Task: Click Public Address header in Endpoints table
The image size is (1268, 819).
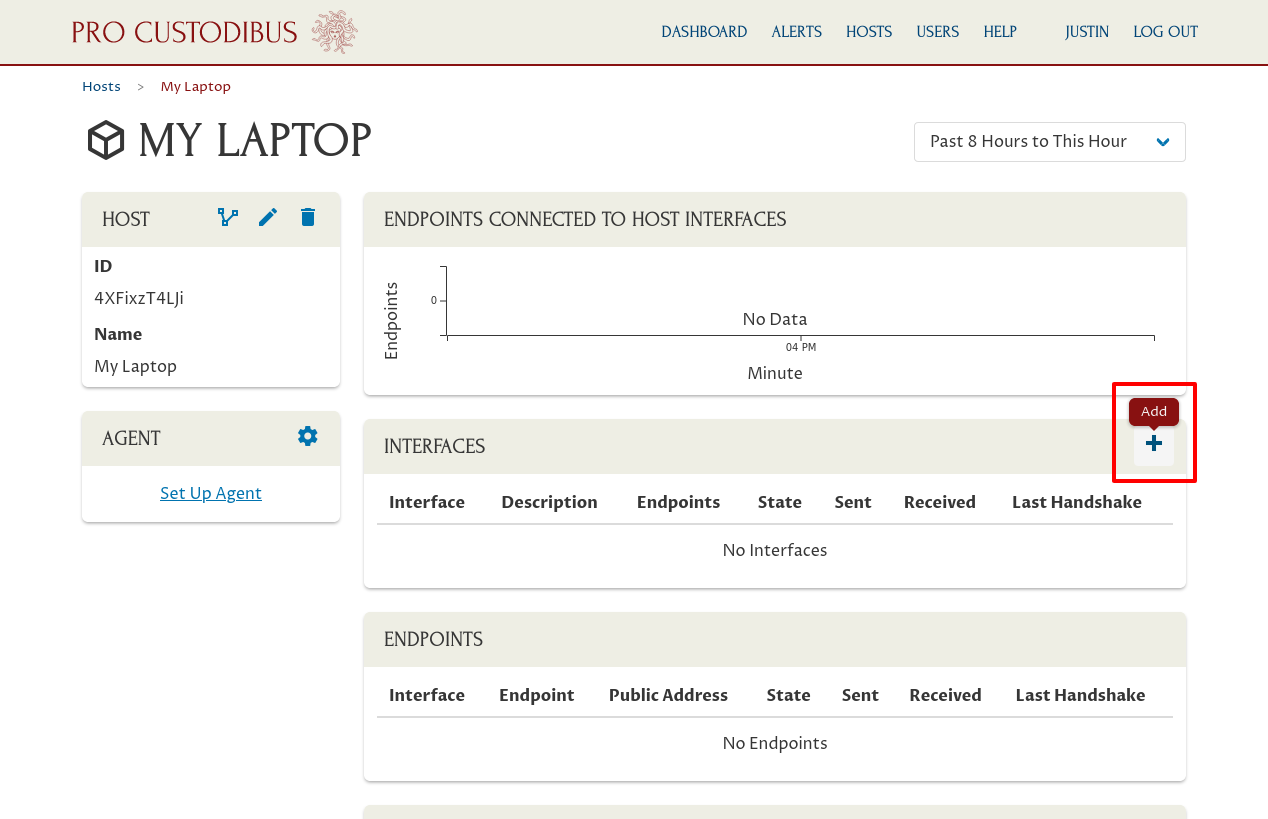Action: pos(668,695)
